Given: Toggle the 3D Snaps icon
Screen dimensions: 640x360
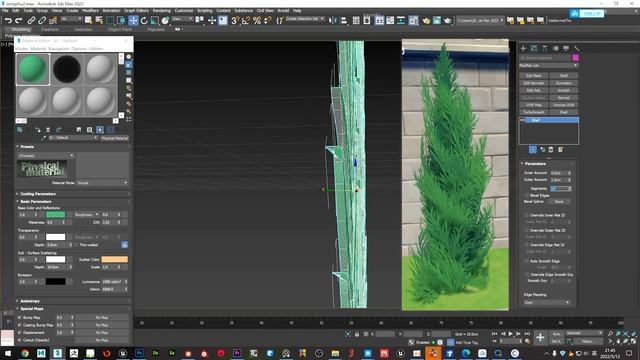Looking at the screenshot, I should coord(235,20).
